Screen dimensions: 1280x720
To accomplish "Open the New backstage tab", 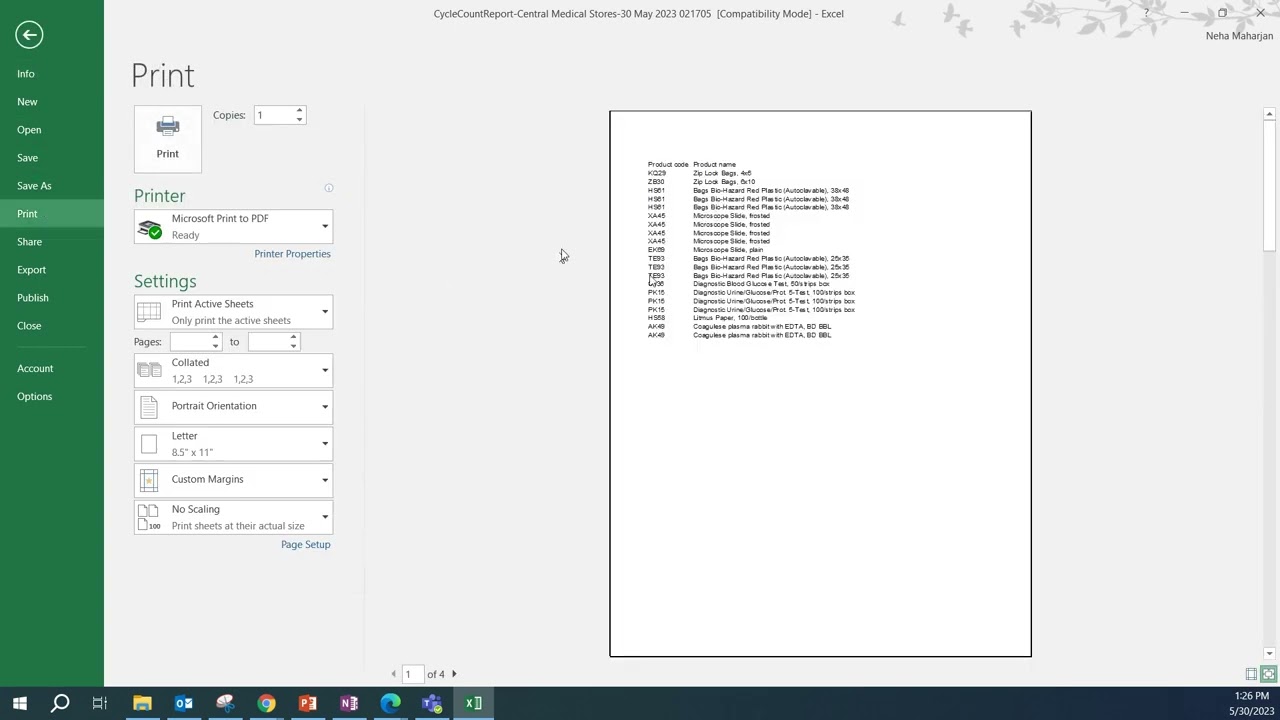I will [52, 102].
